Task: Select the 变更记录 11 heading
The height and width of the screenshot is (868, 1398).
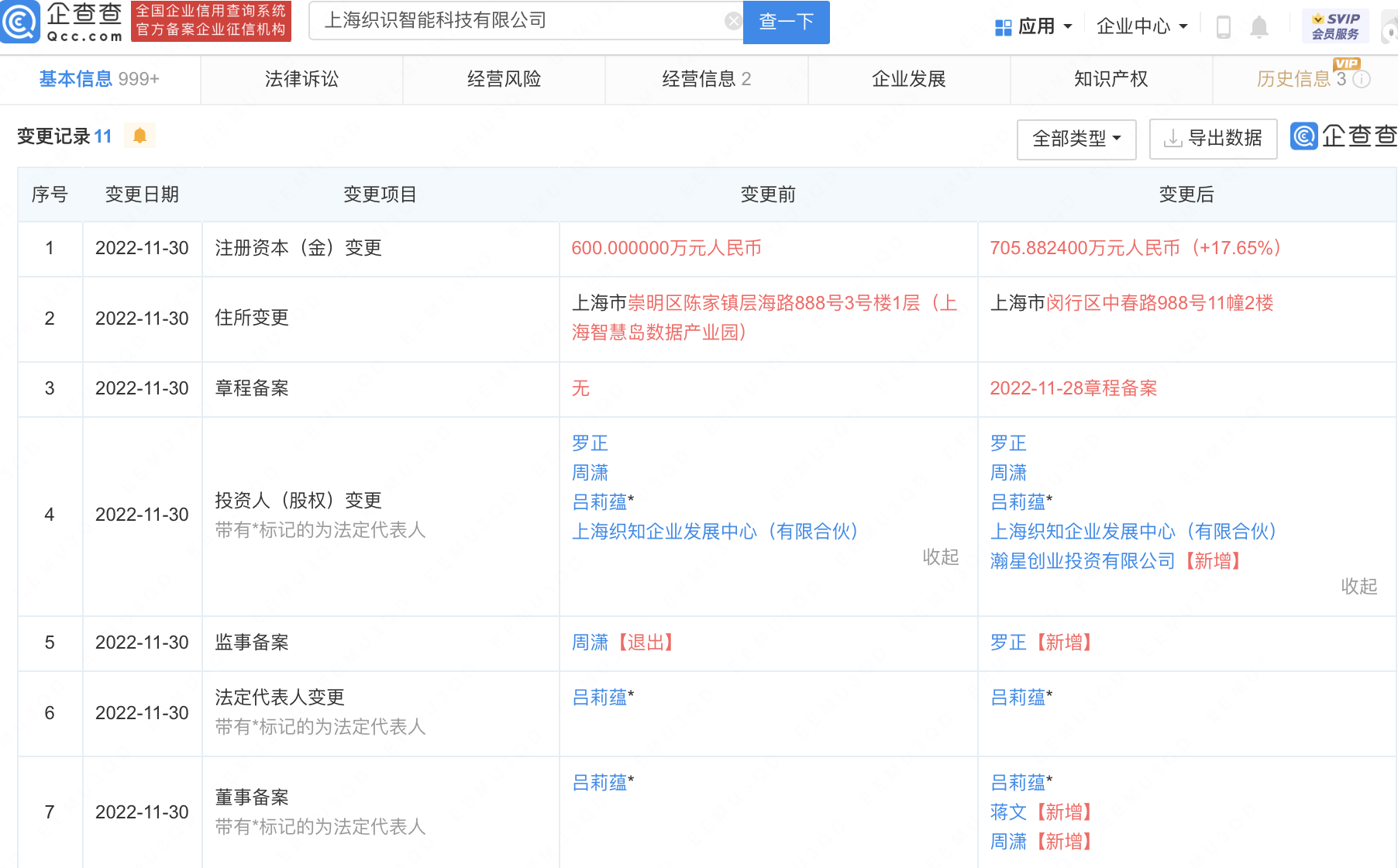Action: [64, 136]
